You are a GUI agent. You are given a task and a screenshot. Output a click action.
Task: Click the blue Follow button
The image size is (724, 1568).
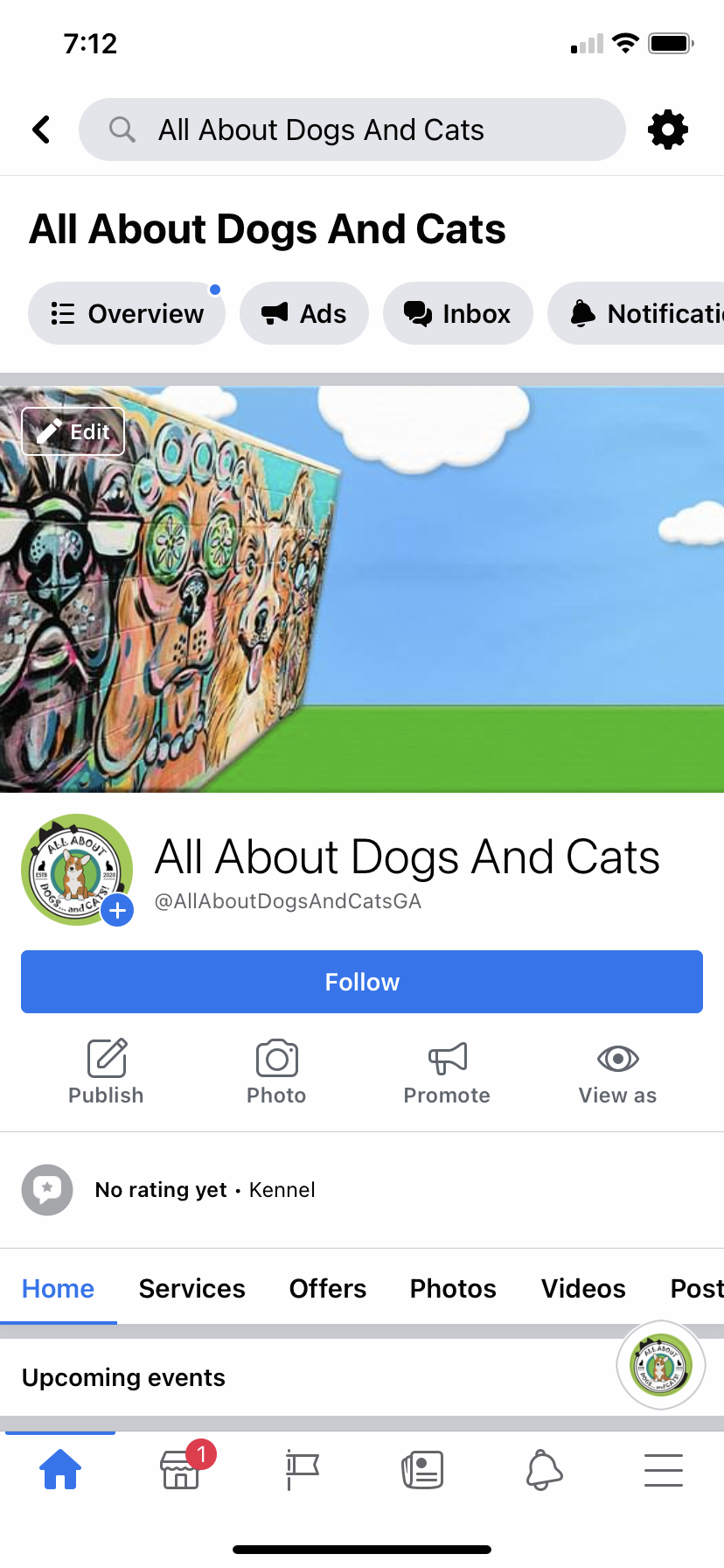(x=362, y=982)
